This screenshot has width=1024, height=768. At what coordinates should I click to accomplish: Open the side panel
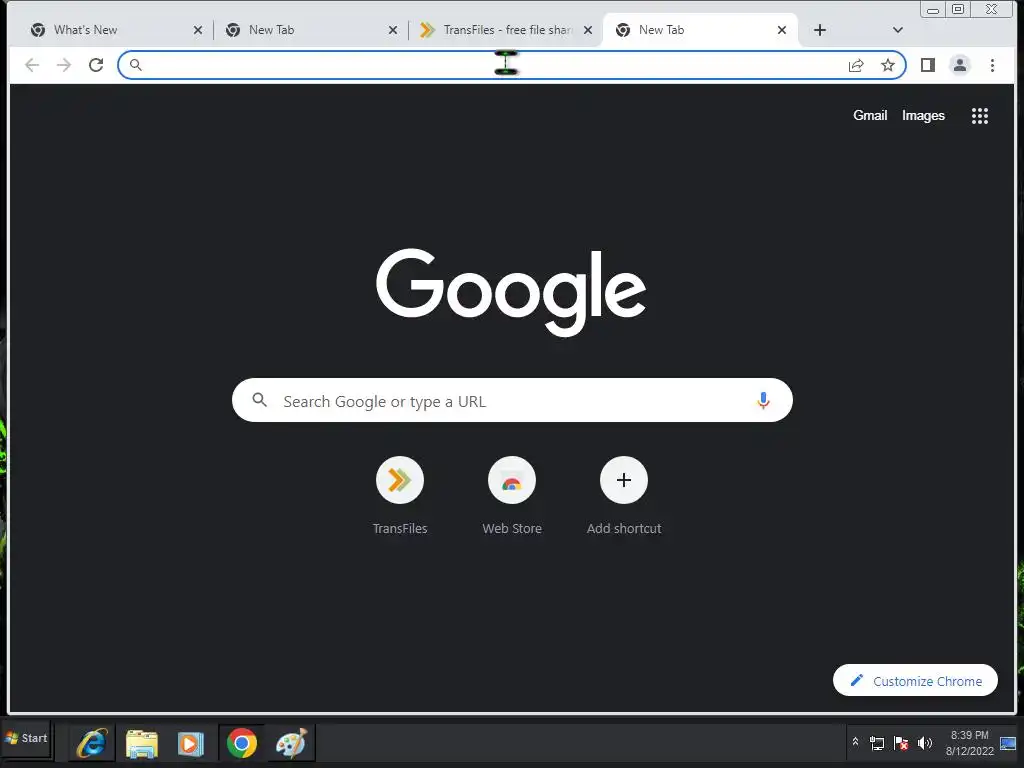click(x=927, y=65)
